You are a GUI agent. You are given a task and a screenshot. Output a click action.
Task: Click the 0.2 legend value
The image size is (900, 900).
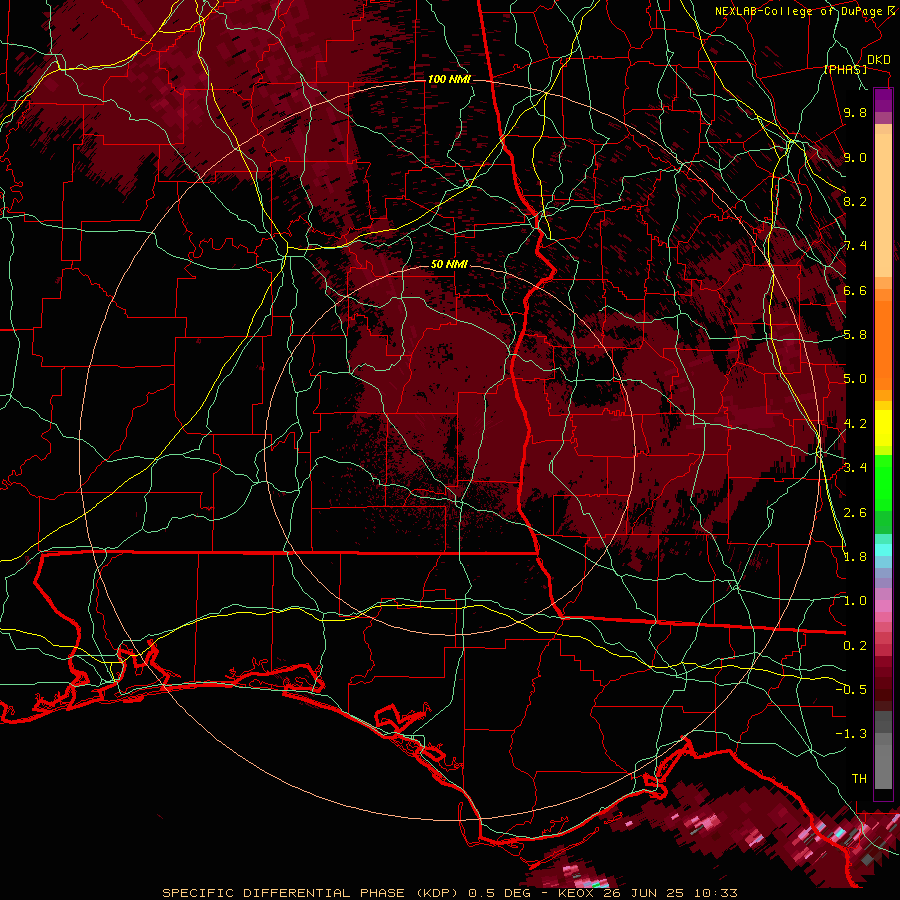tap(855, 646)
